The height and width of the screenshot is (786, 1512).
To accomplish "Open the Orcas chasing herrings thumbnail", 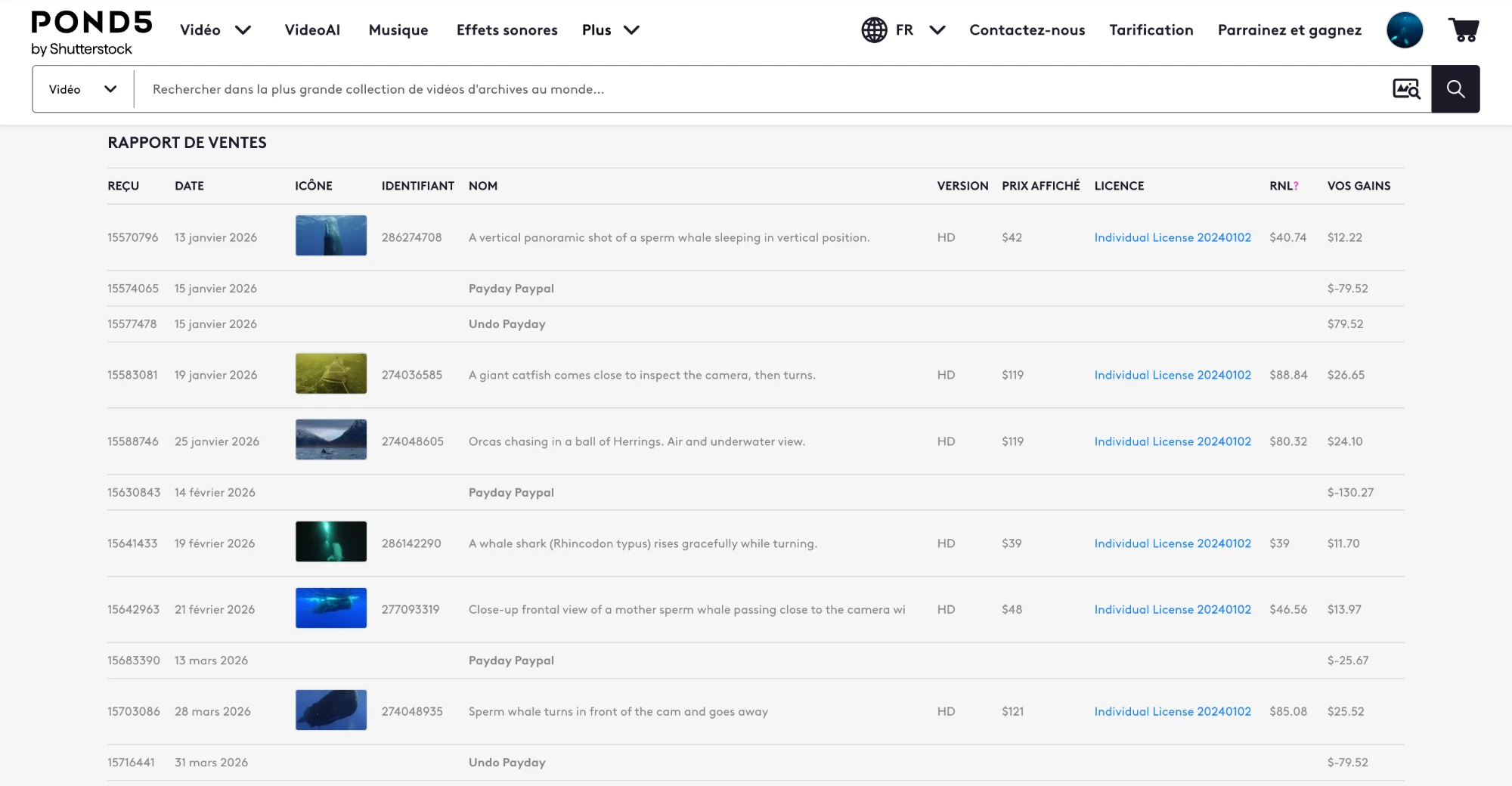I will 331,439.
